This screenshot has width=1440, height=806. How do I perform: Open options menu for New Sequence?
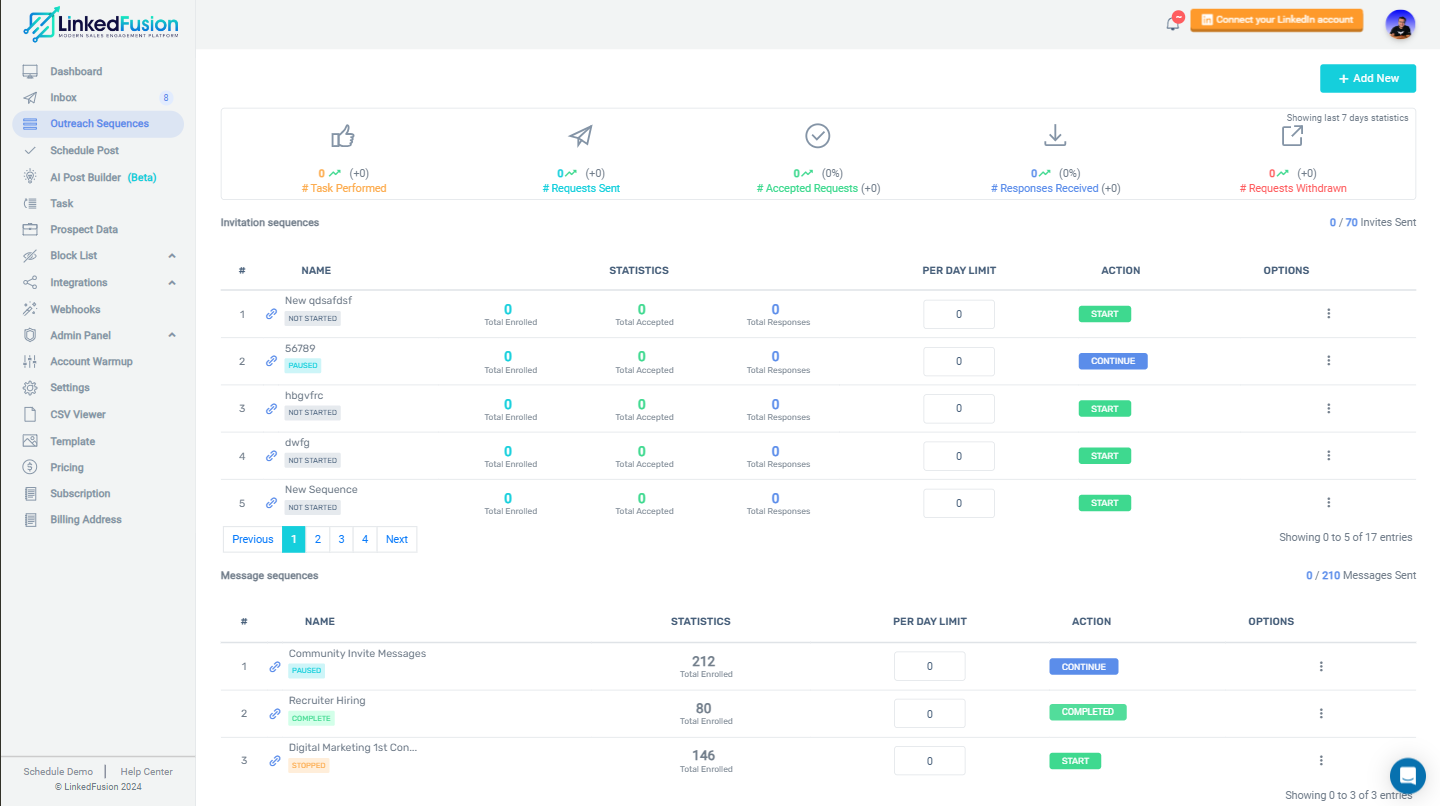(1329, 503)
